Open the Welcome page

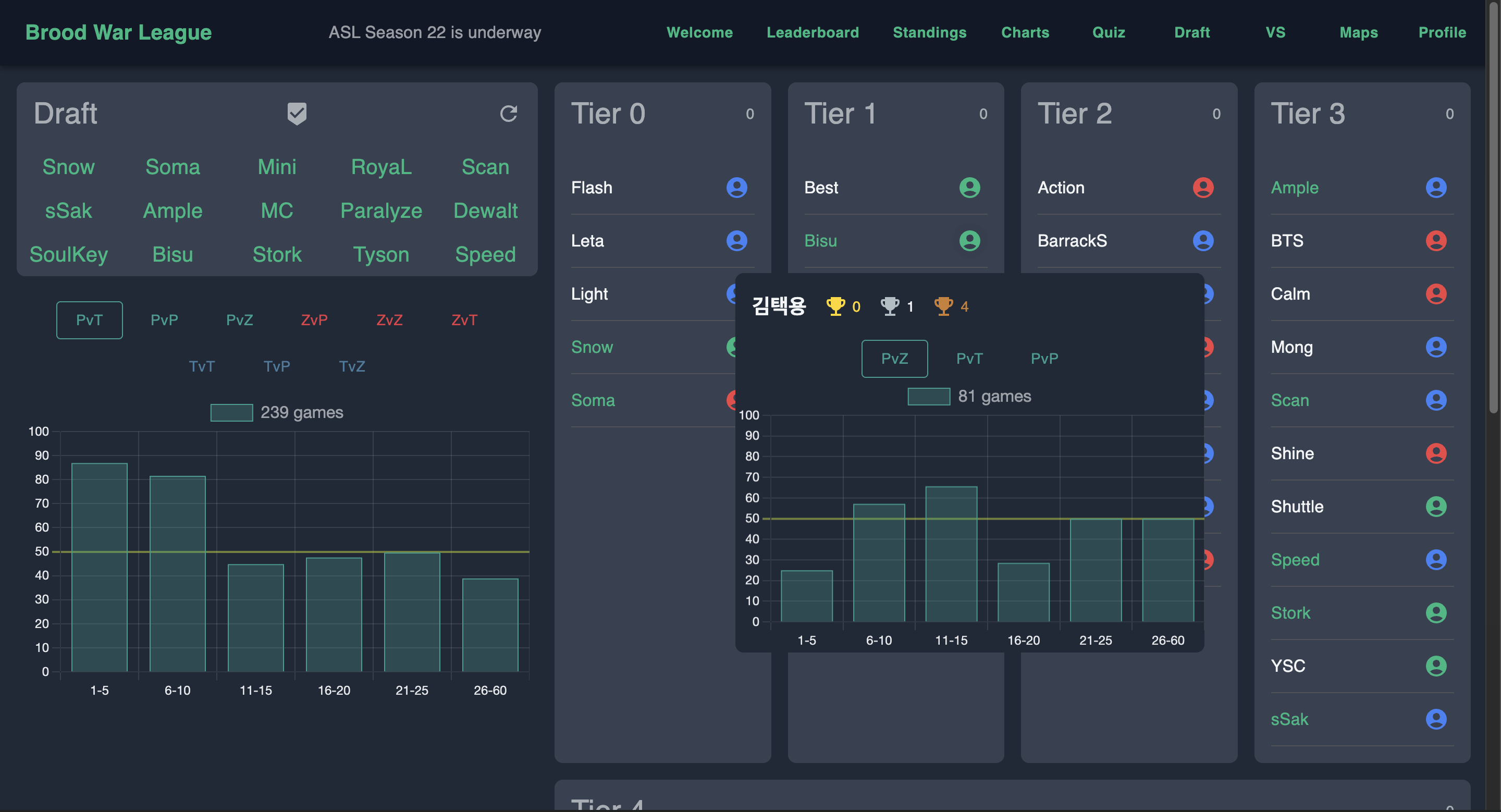[x=699, y=33]
